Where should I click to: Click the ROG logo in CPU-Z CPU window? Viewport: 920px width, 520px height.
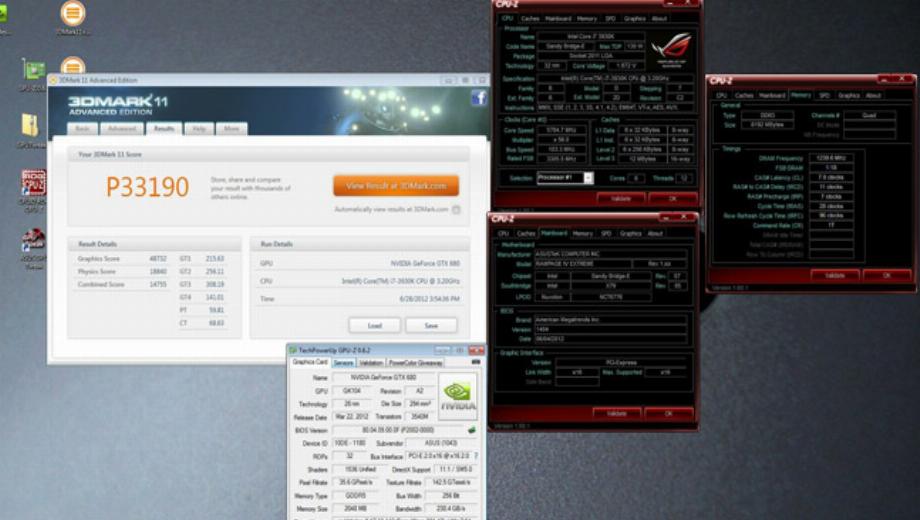(671, 49)
